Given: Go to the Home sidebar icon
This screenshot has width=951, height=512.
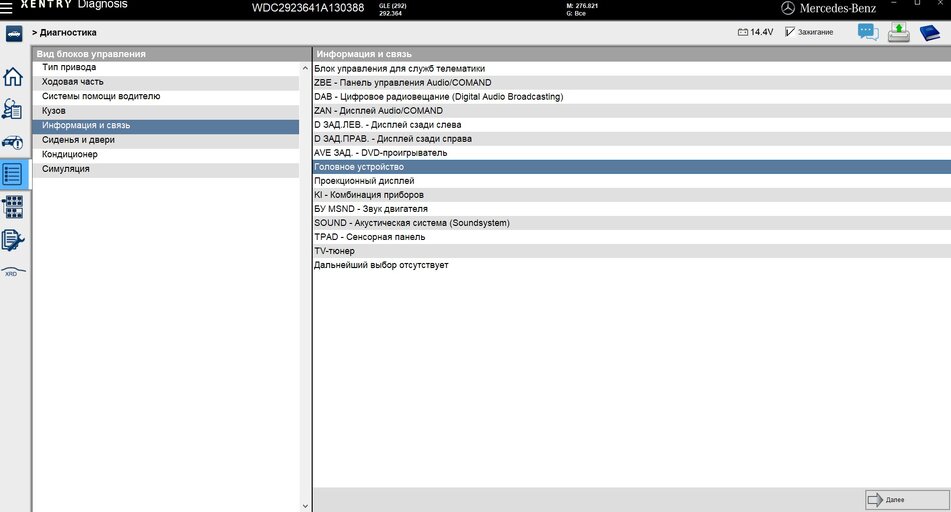Looking at the screenshot, I should tap(13, 76).
